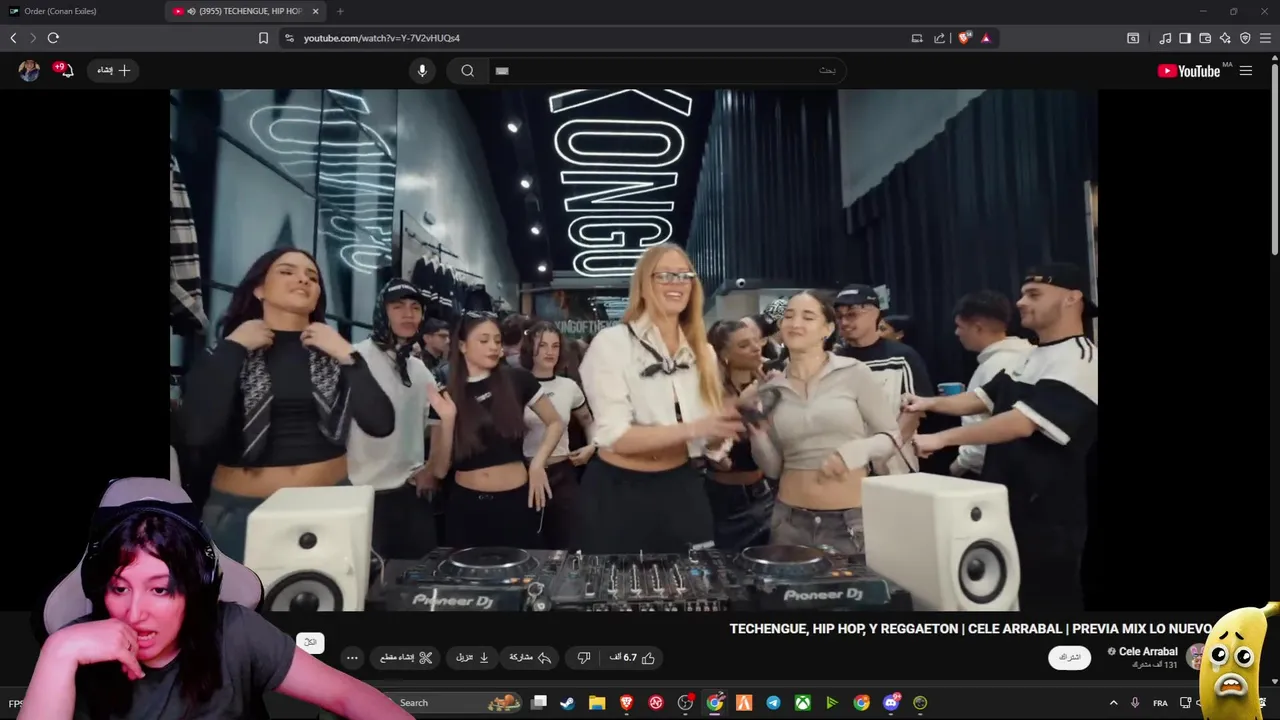1280x720 pixels.
Task: Open Brave browser from the taskbar
Action: pos(627,703)
